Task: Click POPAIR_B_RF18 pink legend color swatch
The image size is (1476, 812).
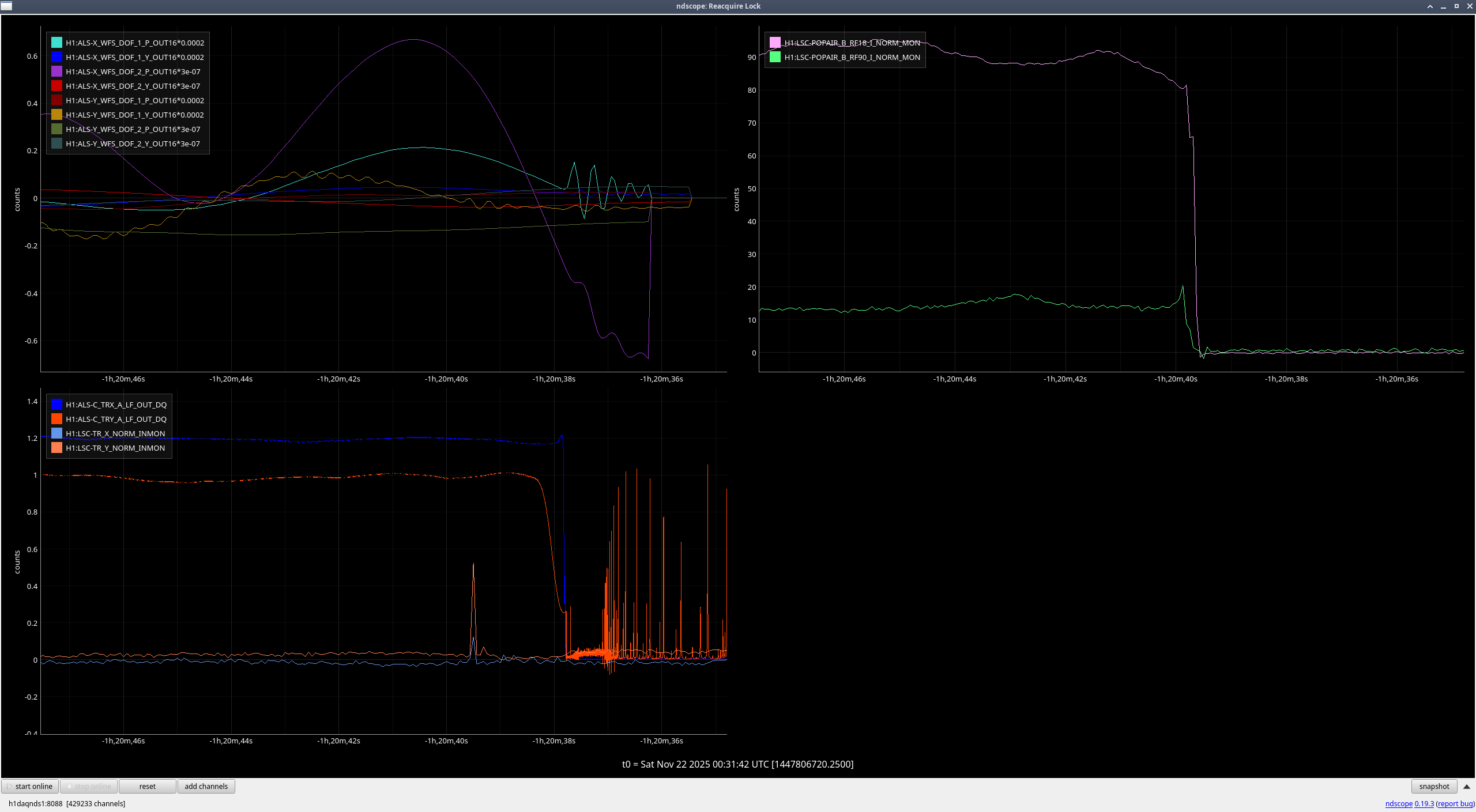Action: click(x=775, y=43)
